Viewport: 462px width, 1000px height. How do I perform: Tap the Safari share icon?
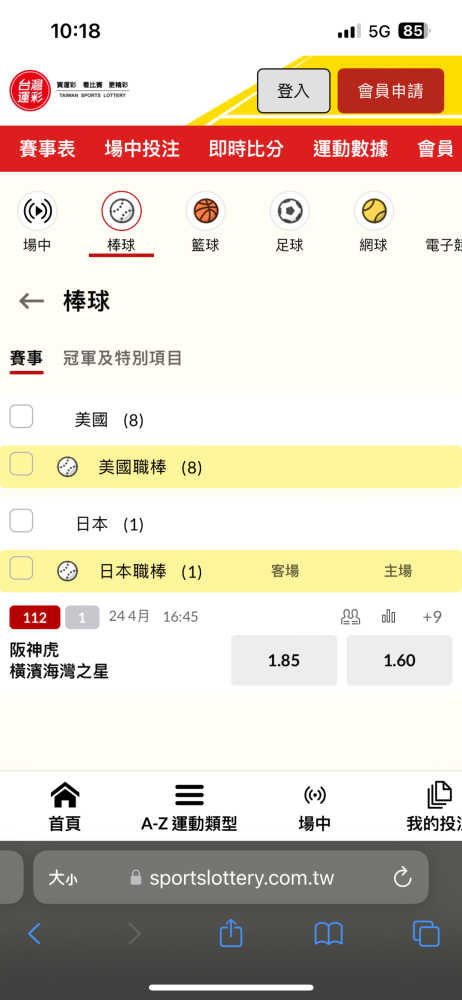(x=231, y=934)
